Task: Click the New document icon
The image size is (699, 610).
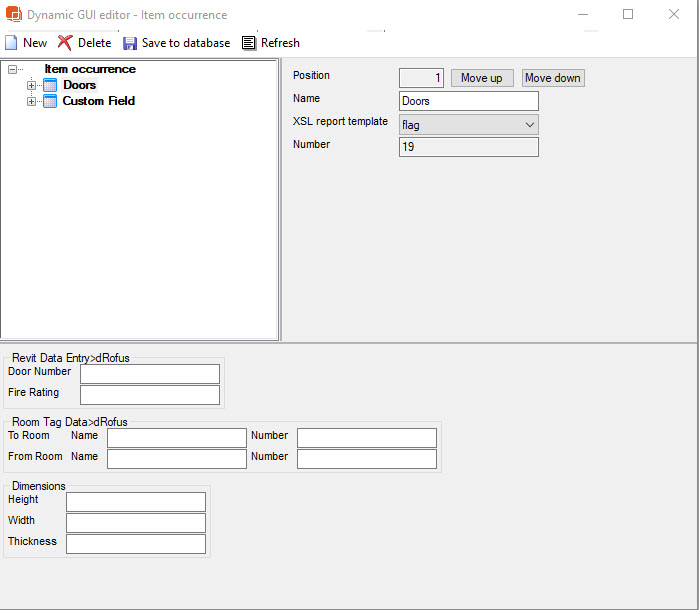Action: click(11, 43)
